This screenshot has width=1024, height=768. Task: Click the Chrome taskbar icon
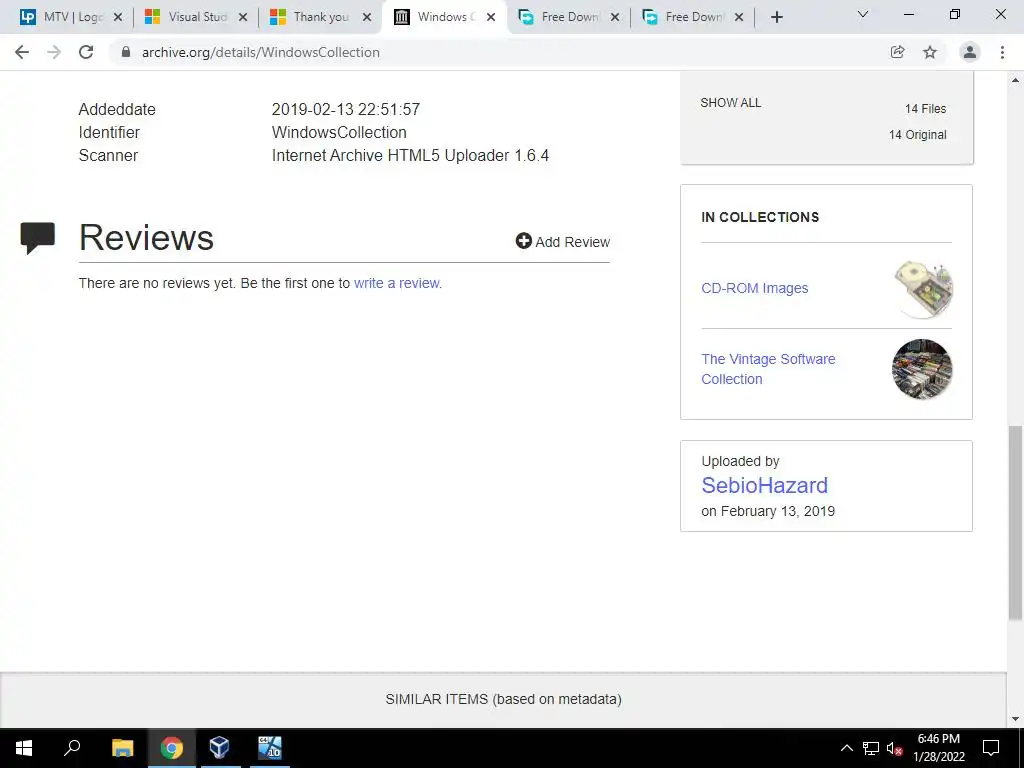coord(172,748)
